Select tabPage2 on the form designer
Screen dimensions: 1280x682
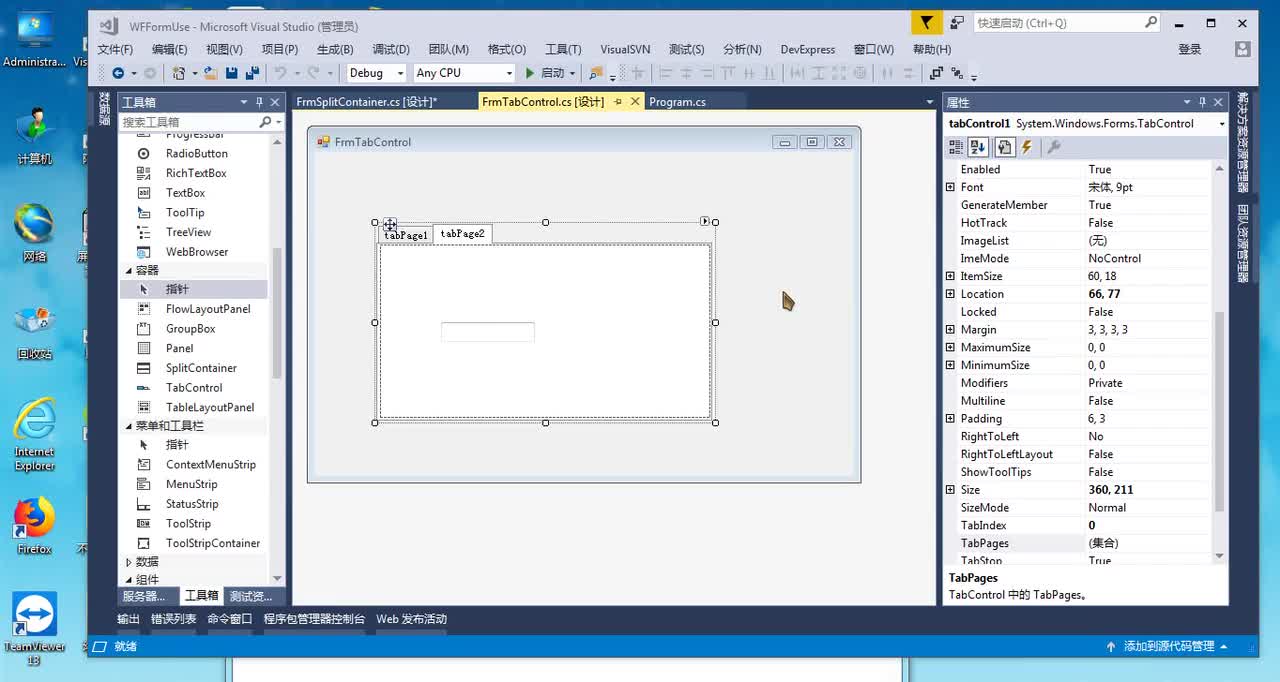coord(462,234)
